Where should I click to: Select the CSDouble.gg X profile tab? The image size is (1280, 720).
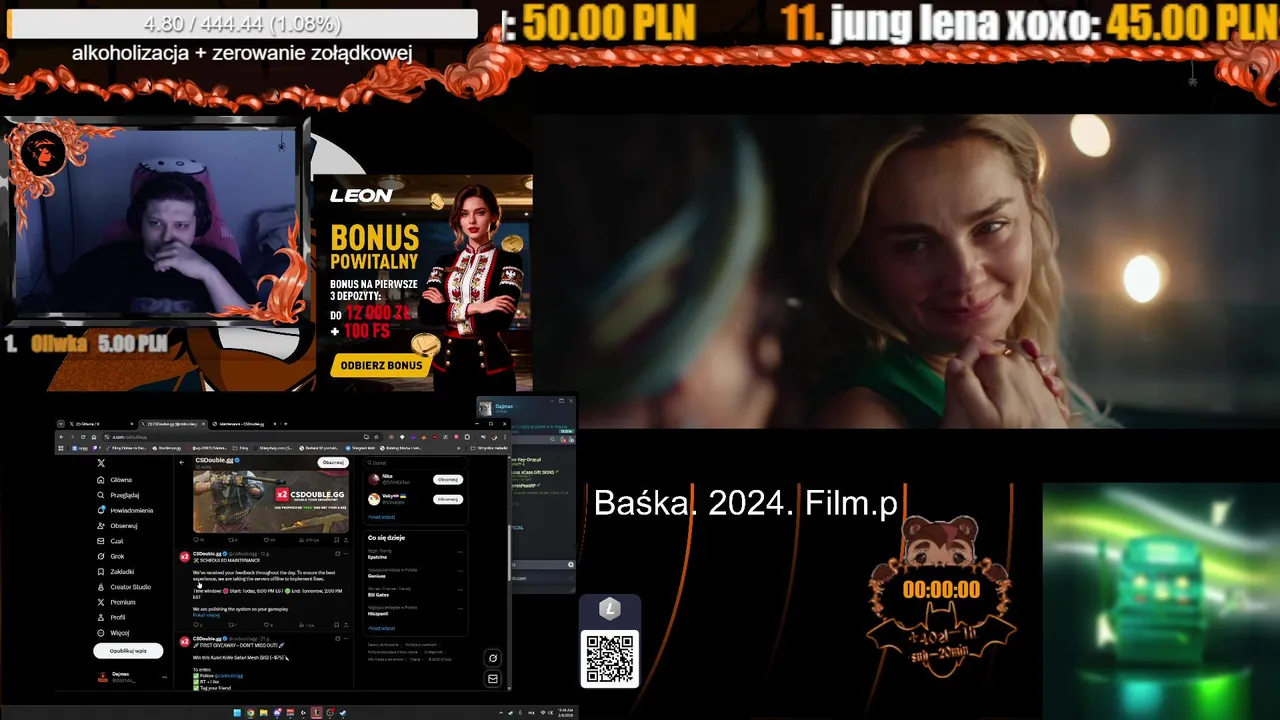coord(174,424)
